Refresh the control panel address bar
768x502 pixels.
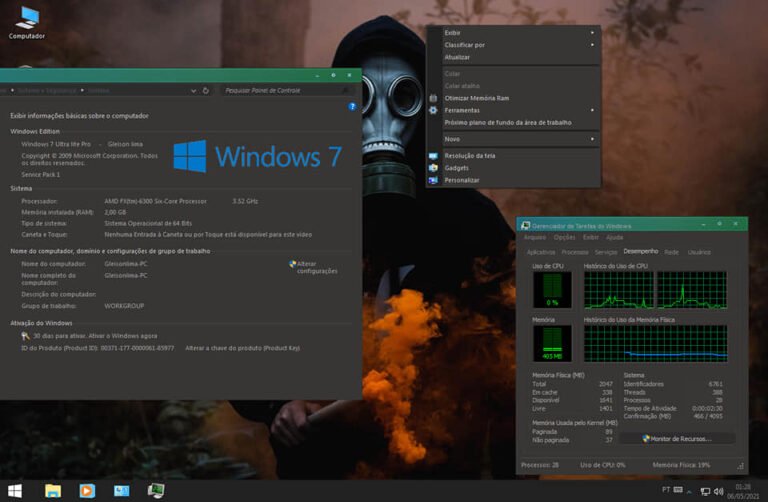[206, 91]
